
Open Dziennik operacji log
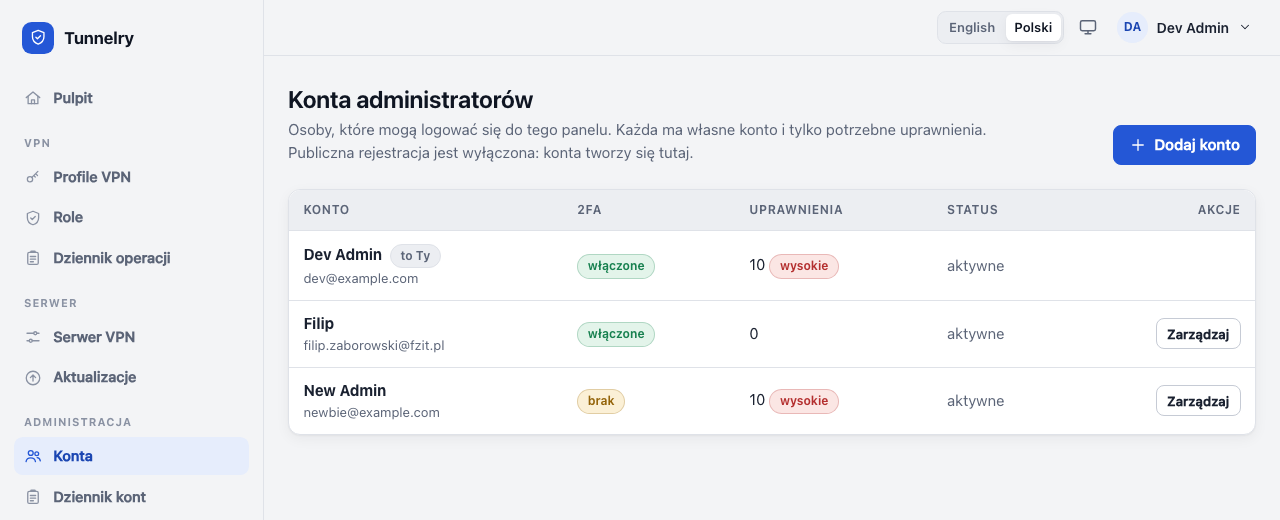pyautogui.click(x=131, y=258)
